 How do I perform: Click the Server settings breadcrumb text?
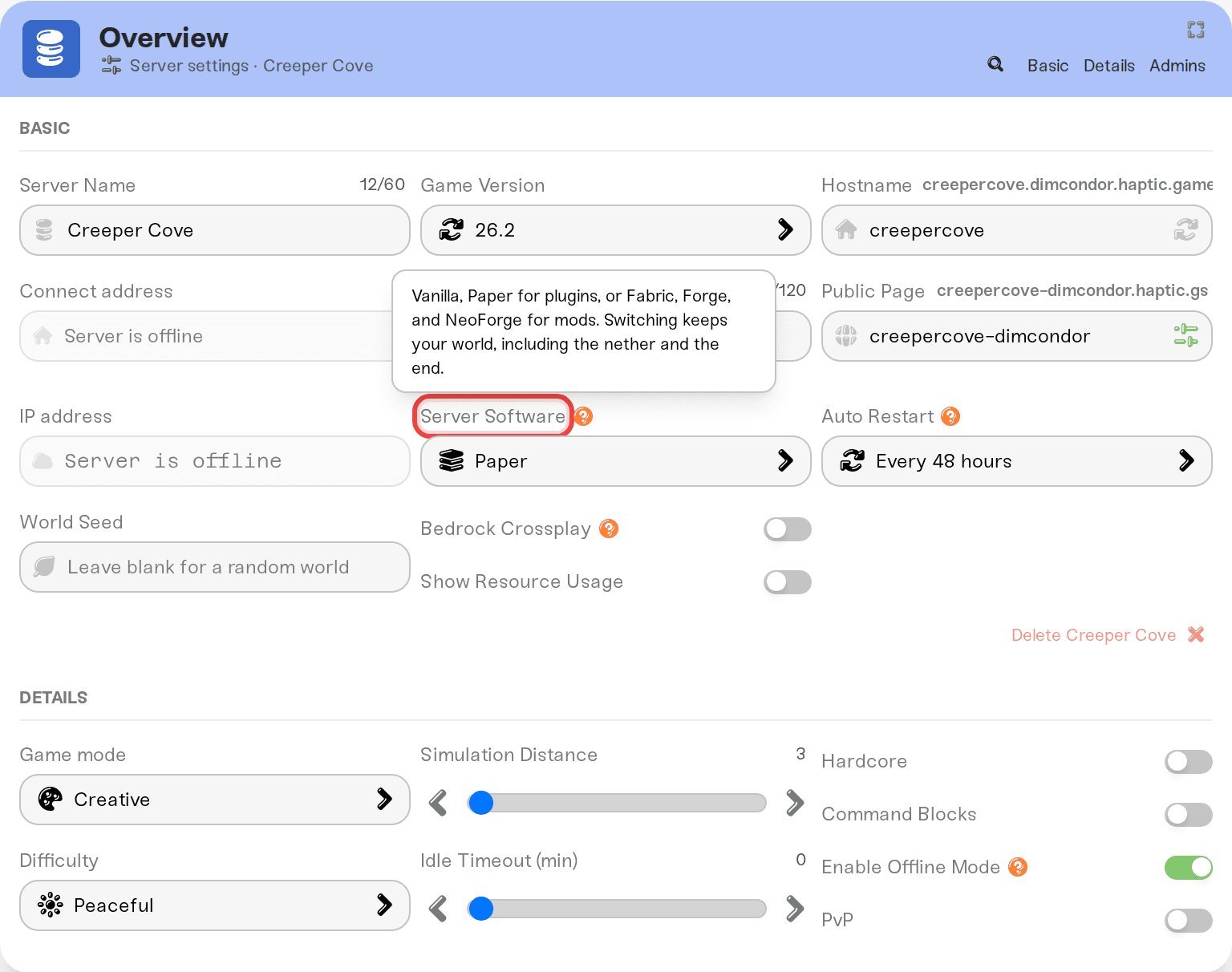point(189,66)
